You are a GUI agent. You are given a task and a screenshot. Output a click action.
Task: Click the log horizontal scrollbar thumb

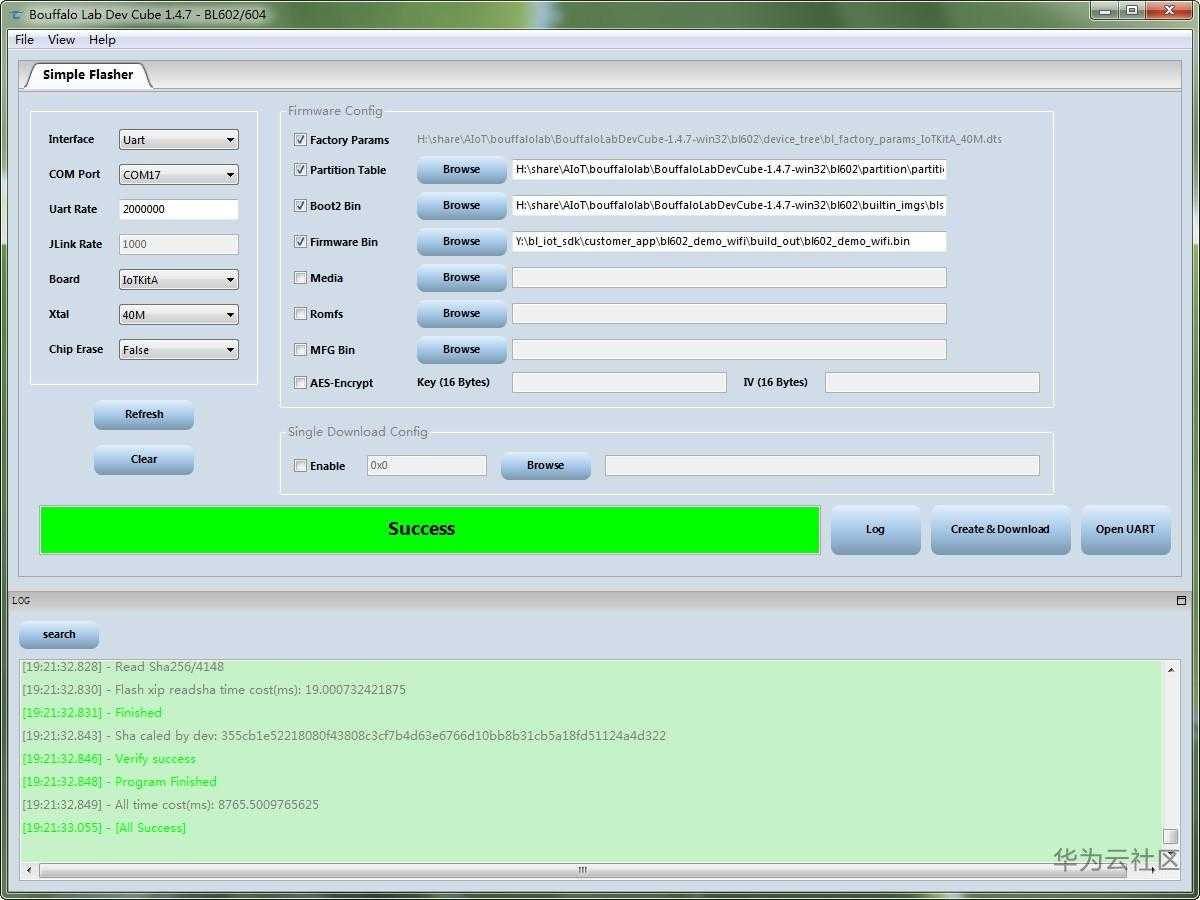click(582, 870)
